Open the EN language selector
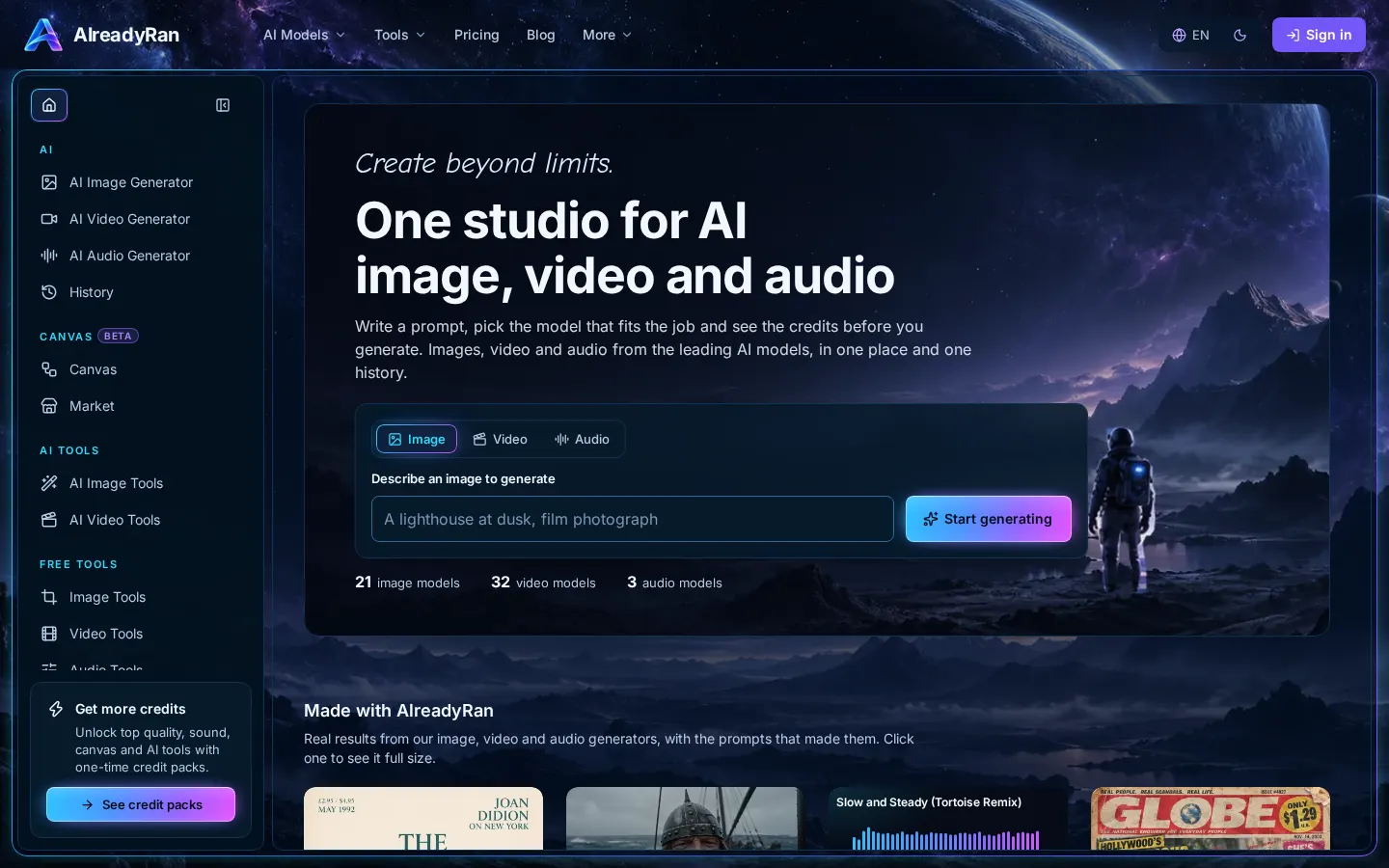Image resolution: width=1389 pixels, height=868 pixels. click(1190, 35)
